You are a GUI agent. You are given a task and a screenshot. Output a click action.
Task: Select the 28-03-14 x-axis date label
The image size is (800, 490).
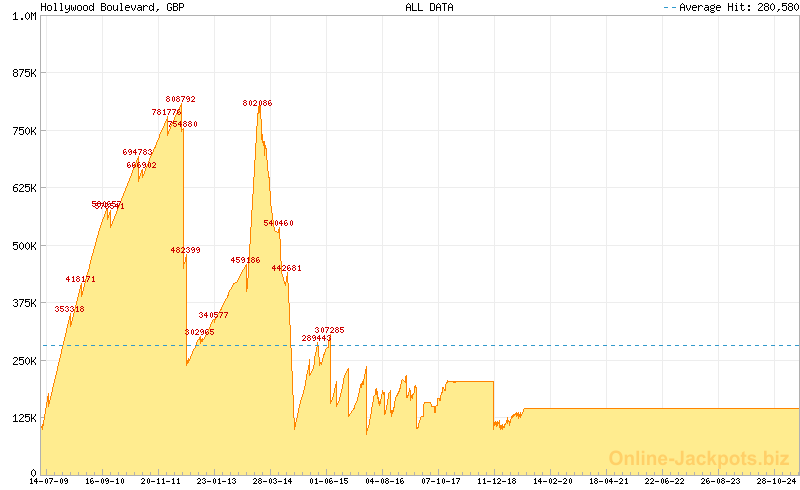click(273, 481)
